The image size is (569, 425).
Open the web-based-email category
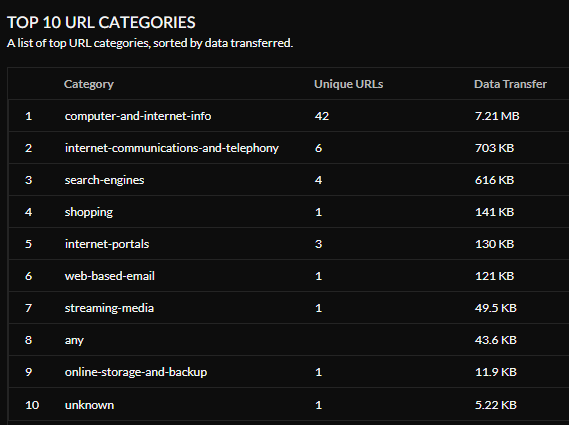point(110,276)
